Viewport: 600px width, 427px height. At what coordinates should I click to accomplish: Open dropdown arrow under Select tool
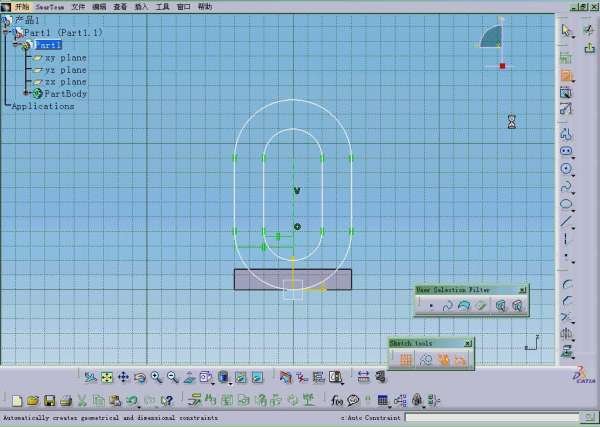click(573, 37)
